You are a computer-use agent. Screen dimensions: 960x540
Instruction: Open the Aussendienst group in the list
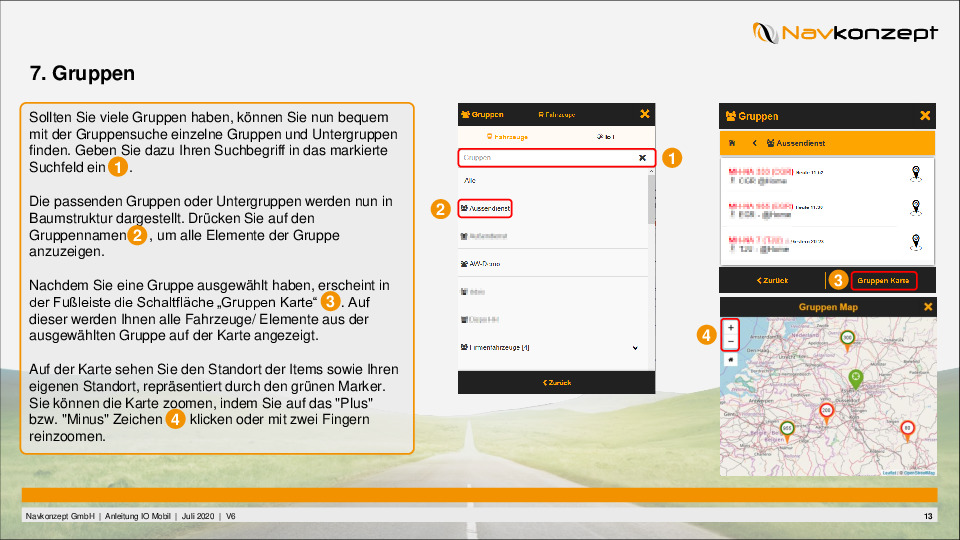pyautogui.click(x=486, y=209)
